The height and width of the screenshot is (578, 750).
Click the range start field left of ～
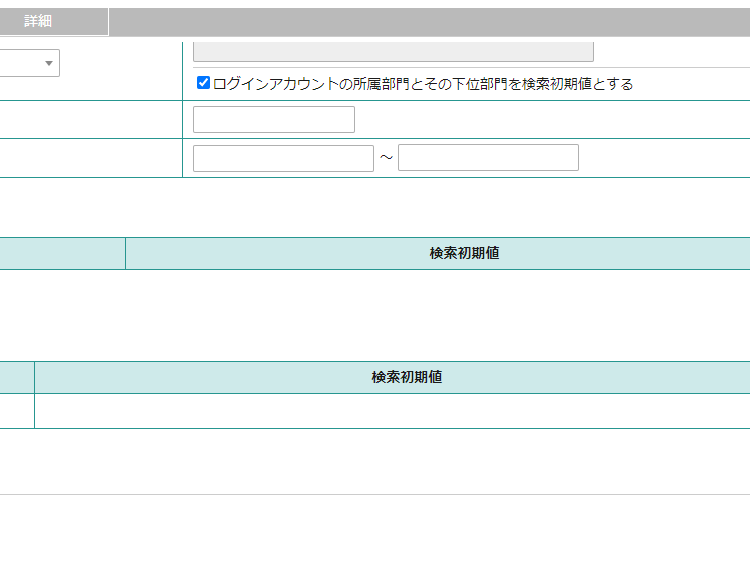tap(283, 158)
